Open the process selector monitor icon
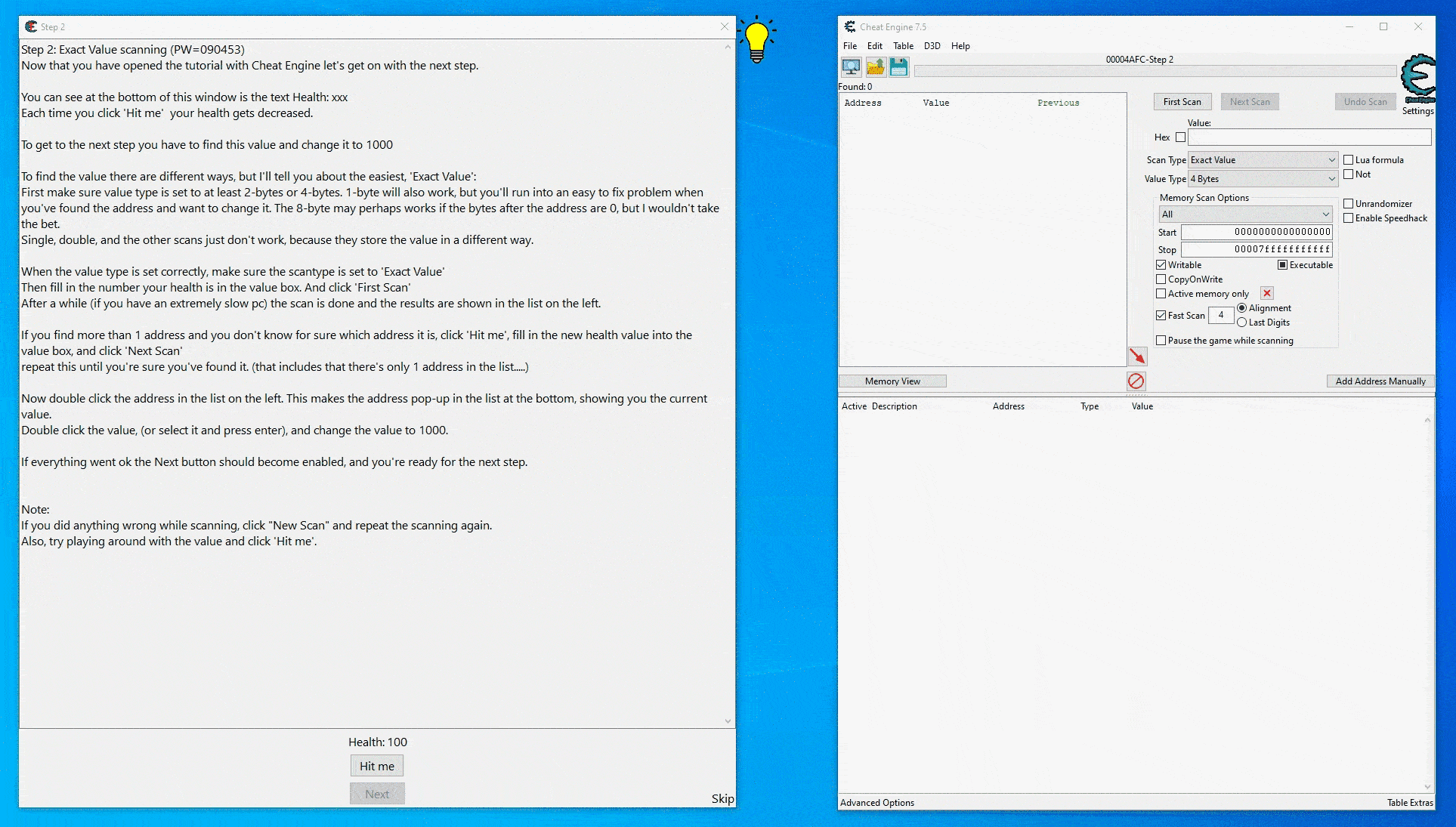Screen dimensions: 1456x827 851,67
